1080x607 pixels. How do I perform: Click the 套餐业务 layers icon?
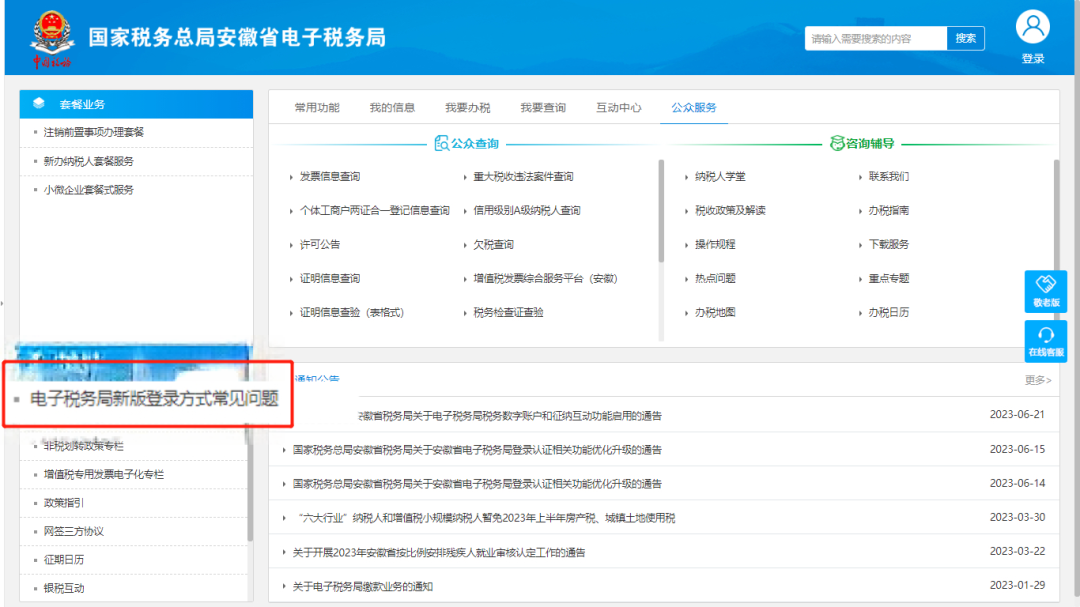[39, 103]
